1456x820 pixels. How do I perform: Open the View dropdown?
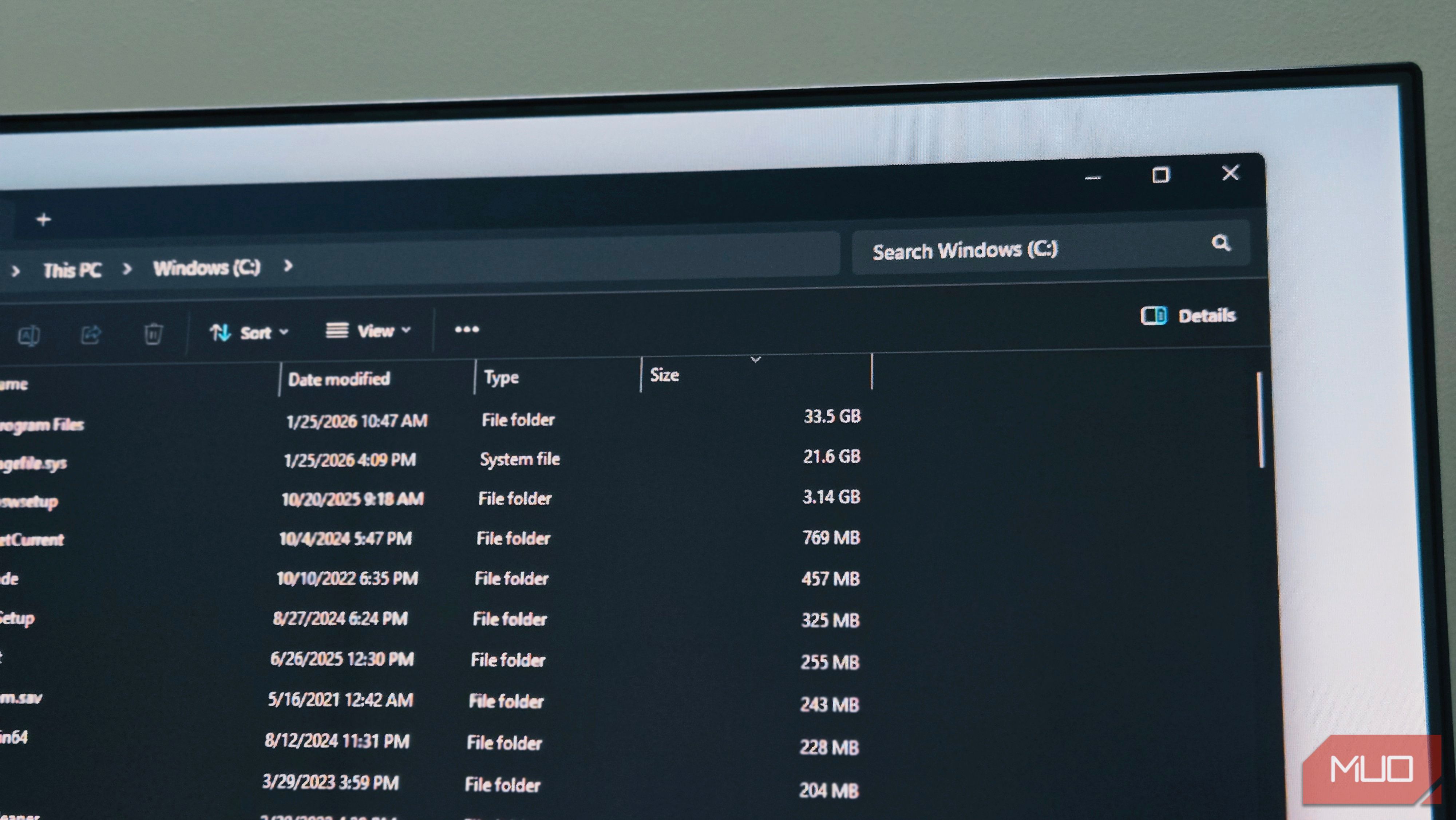tap(368, 330)
